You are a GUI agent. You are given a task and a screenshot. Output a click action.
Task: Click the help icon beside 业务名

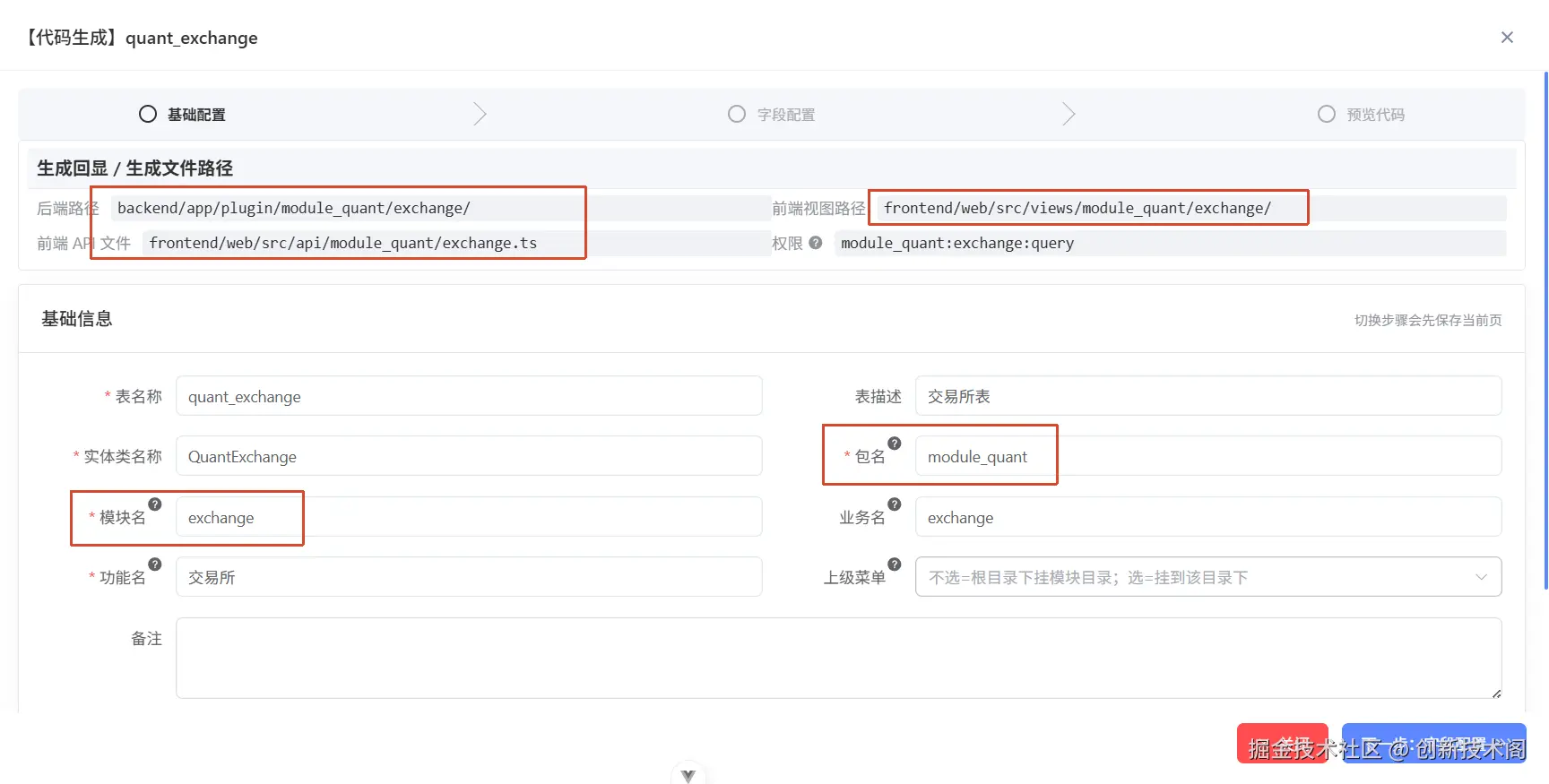895,504
